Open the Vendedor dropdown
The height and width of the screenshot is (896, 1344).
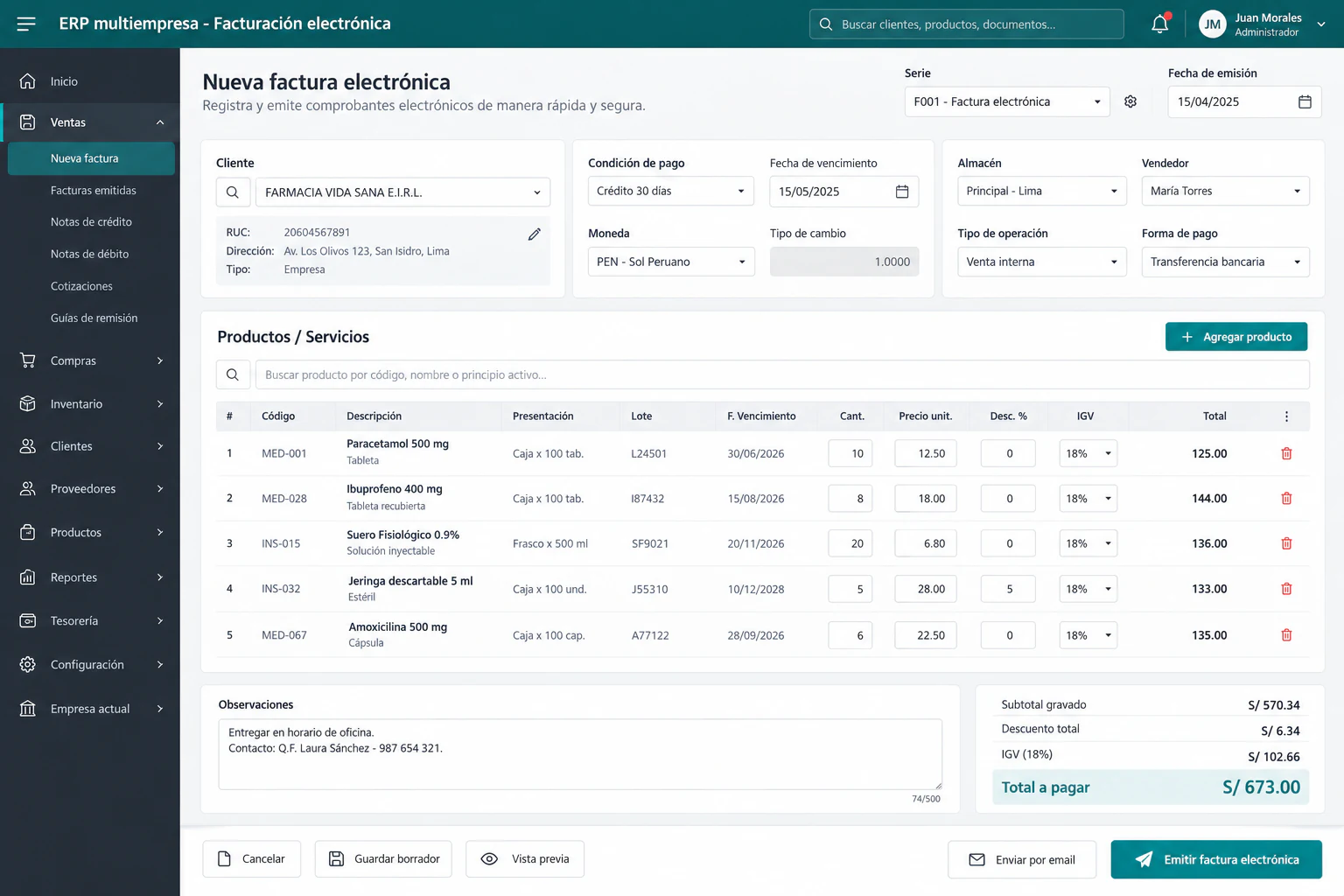tap(1225, 191)
